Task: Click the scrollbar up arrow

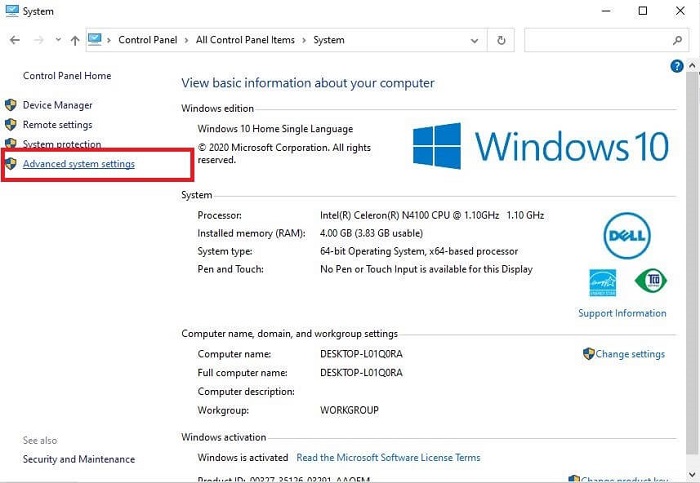Action: pyautogui.click(x=692, y=66)
